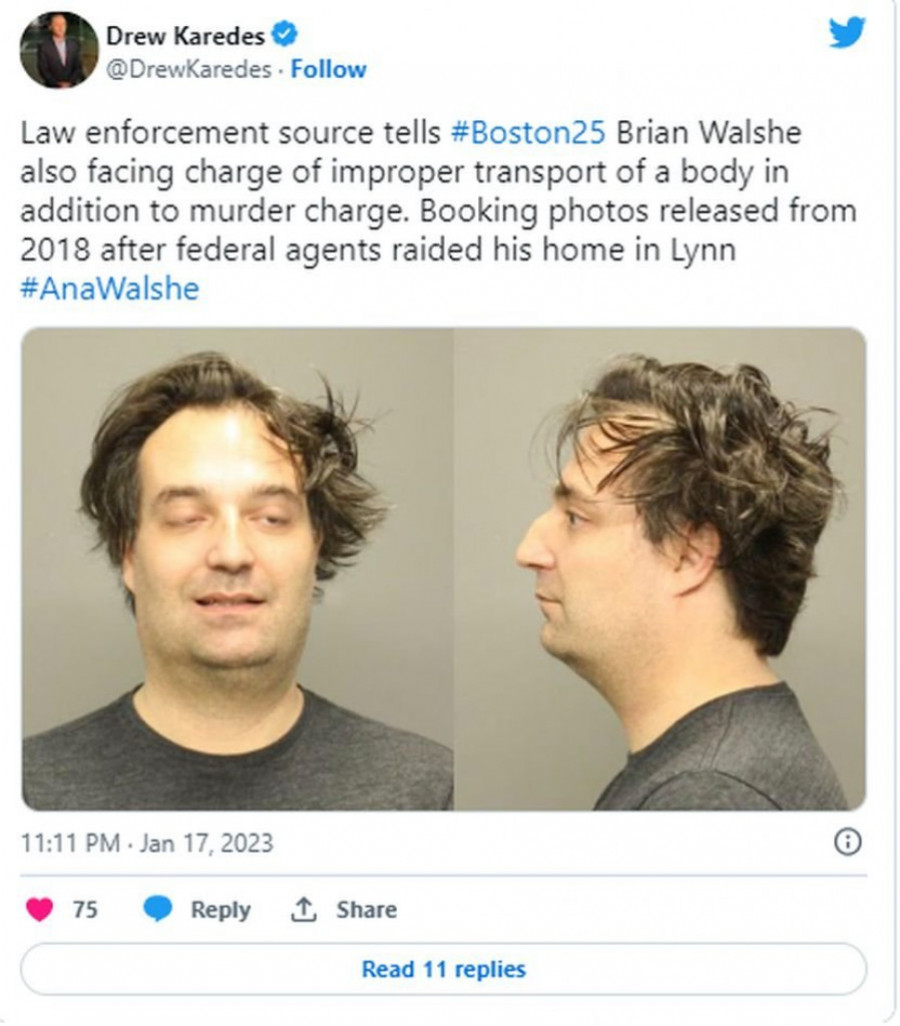Click the share upload arrow icon
The image size is (900, 1026).
pos(303,909)
